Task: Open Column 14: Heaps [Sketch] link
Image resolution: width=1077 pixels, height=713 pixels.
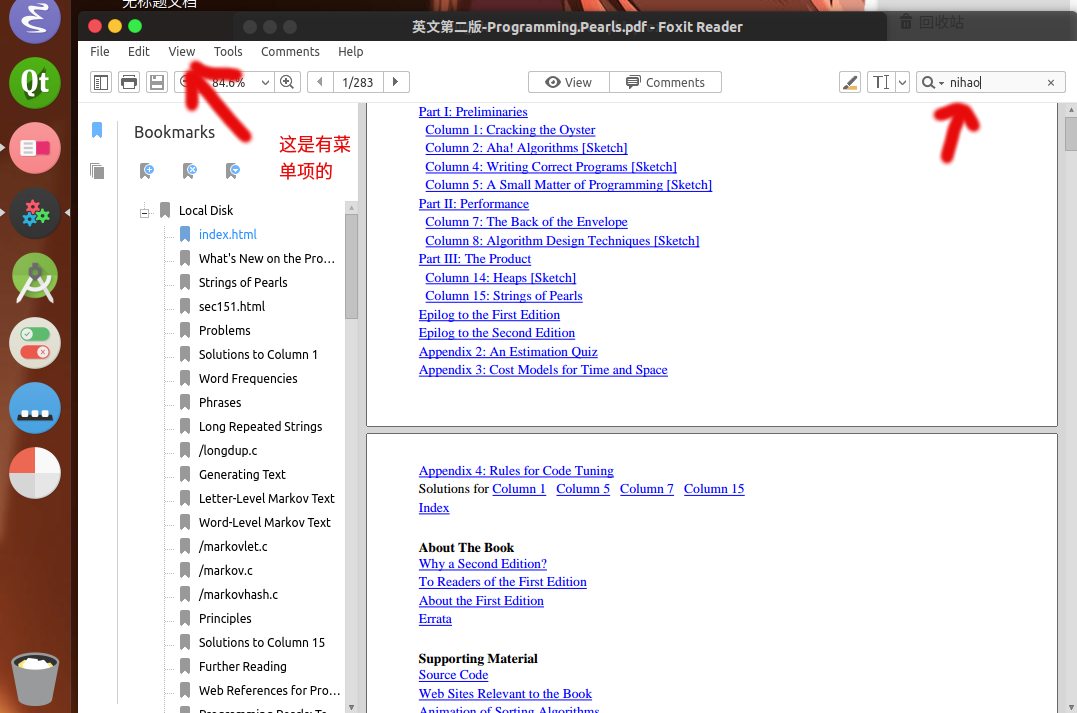Action: click(500, 278)
